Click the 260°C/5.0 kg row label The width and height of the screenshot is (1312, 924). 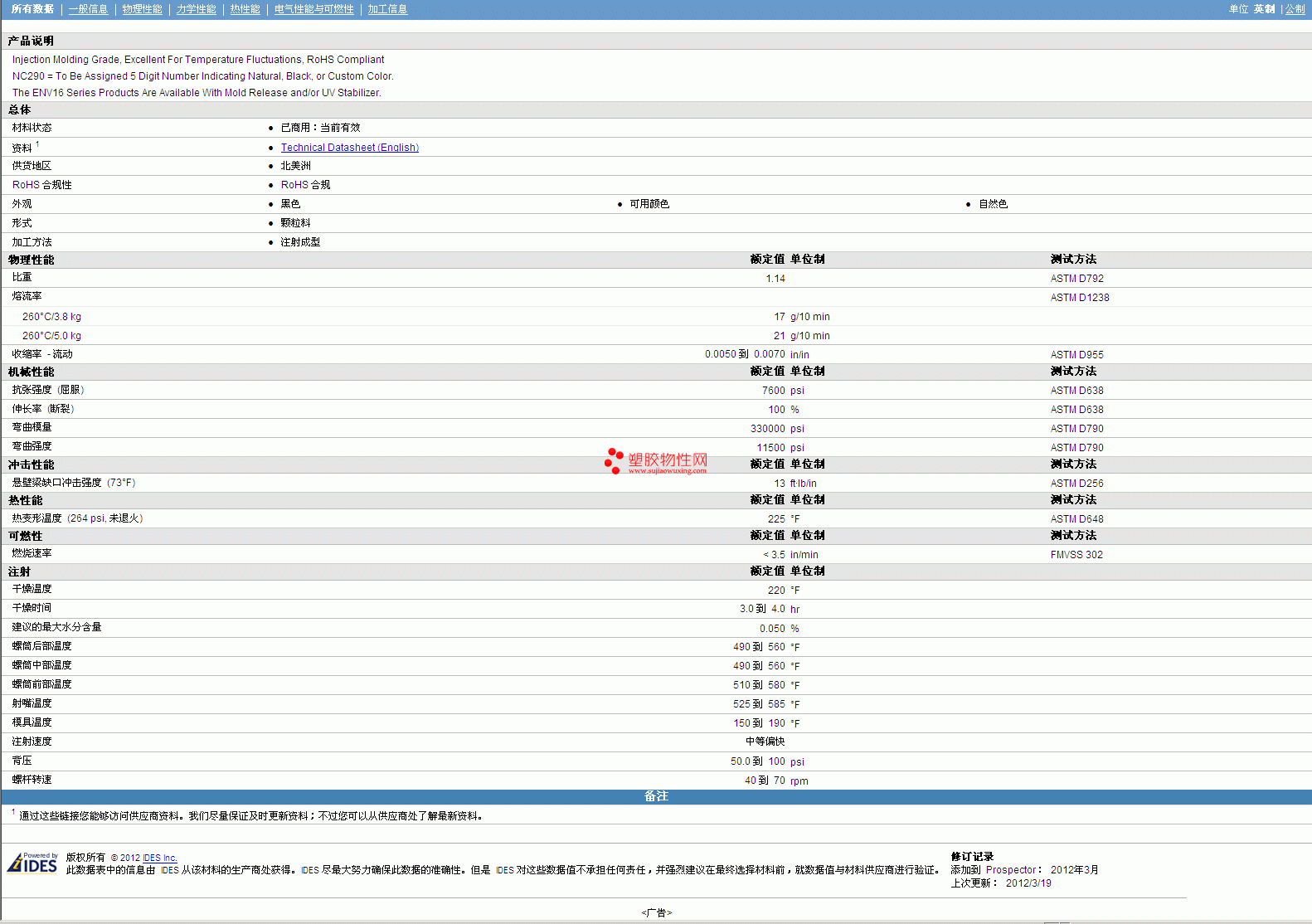[x=51, y=336]
